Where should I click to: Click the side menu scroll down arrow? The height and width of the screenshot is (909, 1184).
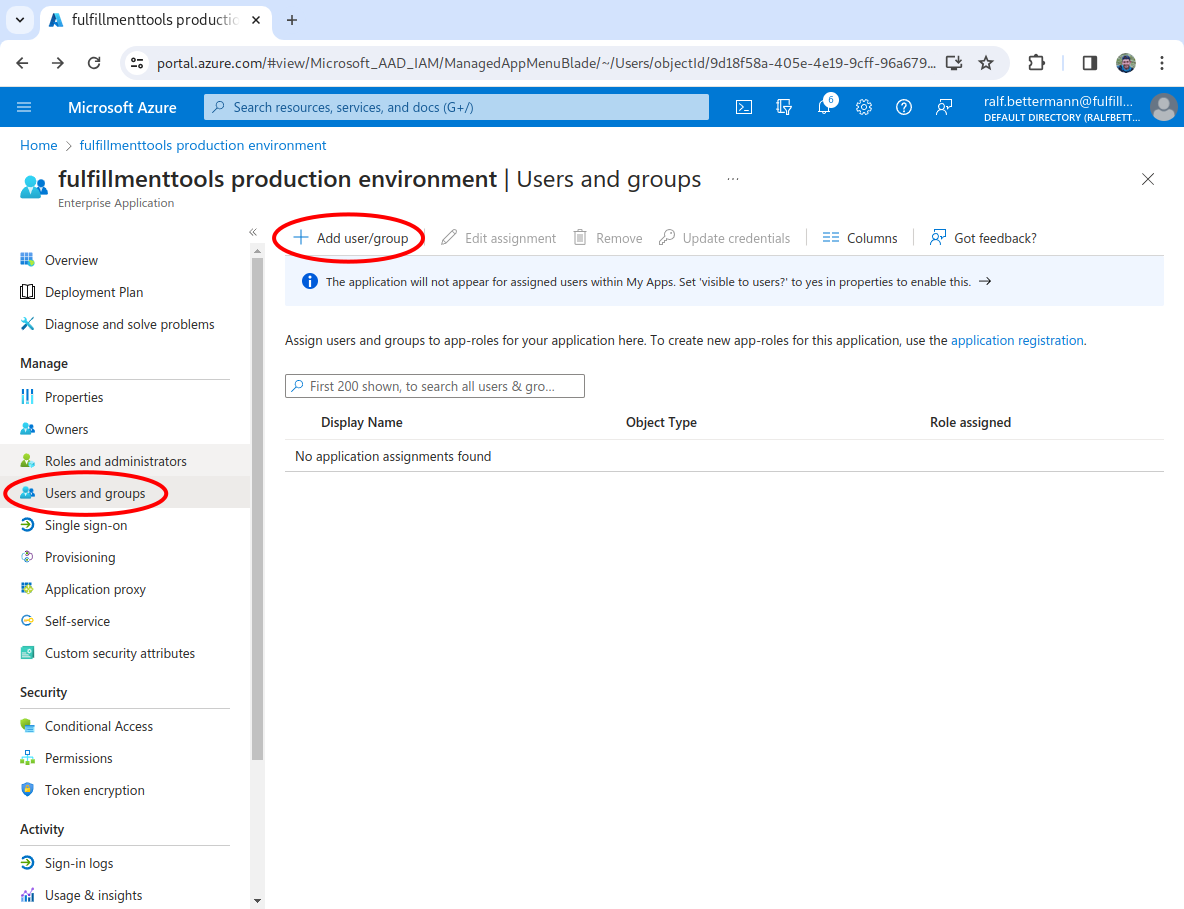point(257,900)
